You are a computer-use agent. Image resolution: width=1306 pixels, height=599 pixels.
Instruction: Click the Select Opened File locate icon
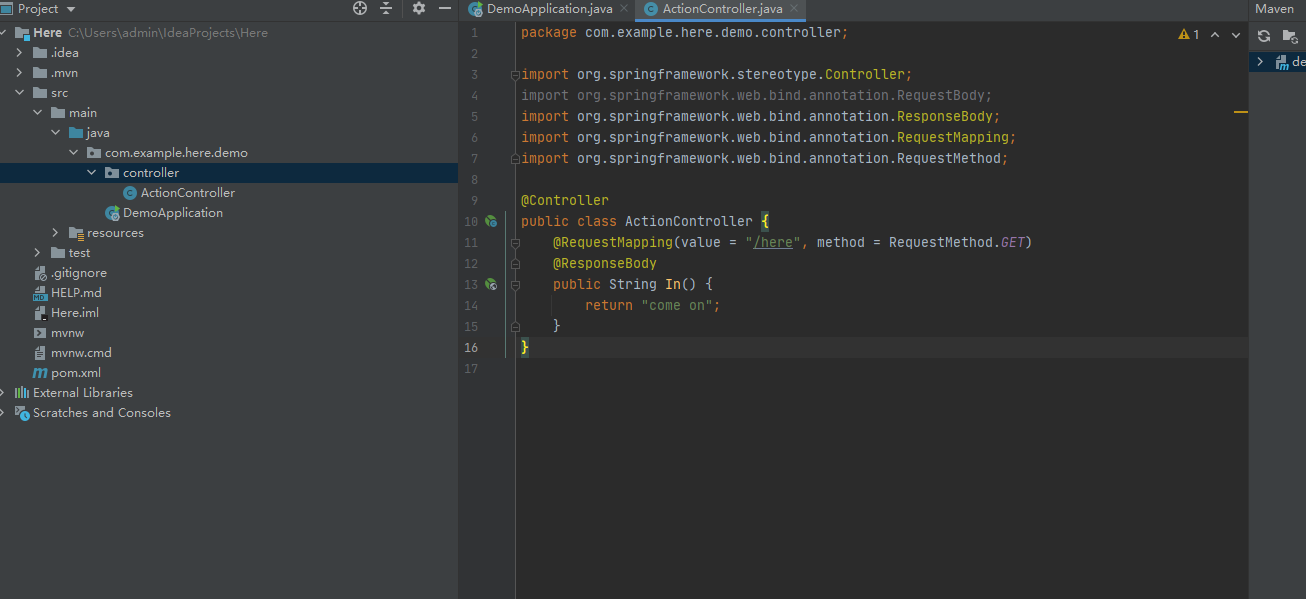pyautogui.click(x=360, y=9)
